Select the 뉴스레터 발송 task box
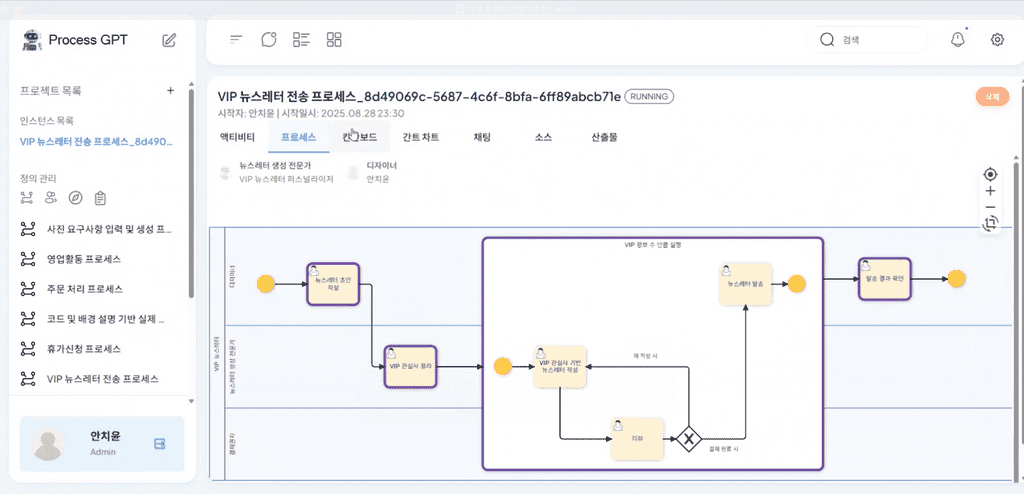 coord(745,284)
